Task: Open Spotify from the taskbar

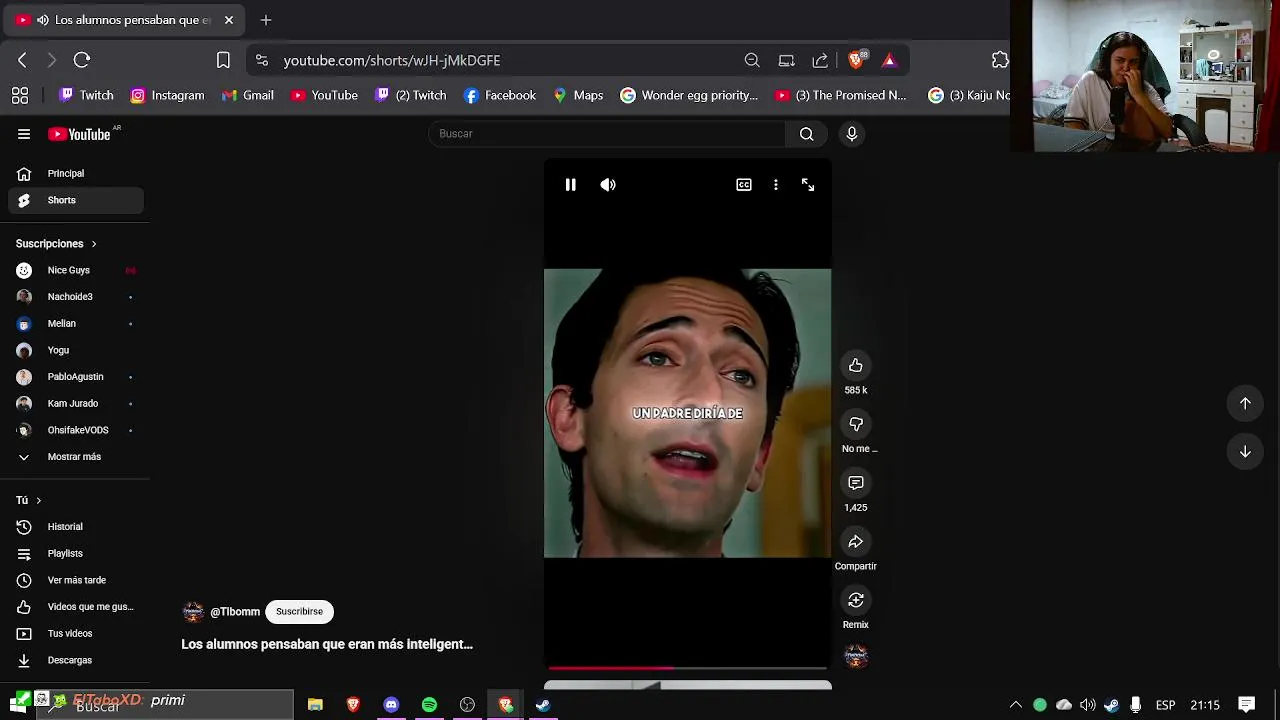Action: [429, 705]
